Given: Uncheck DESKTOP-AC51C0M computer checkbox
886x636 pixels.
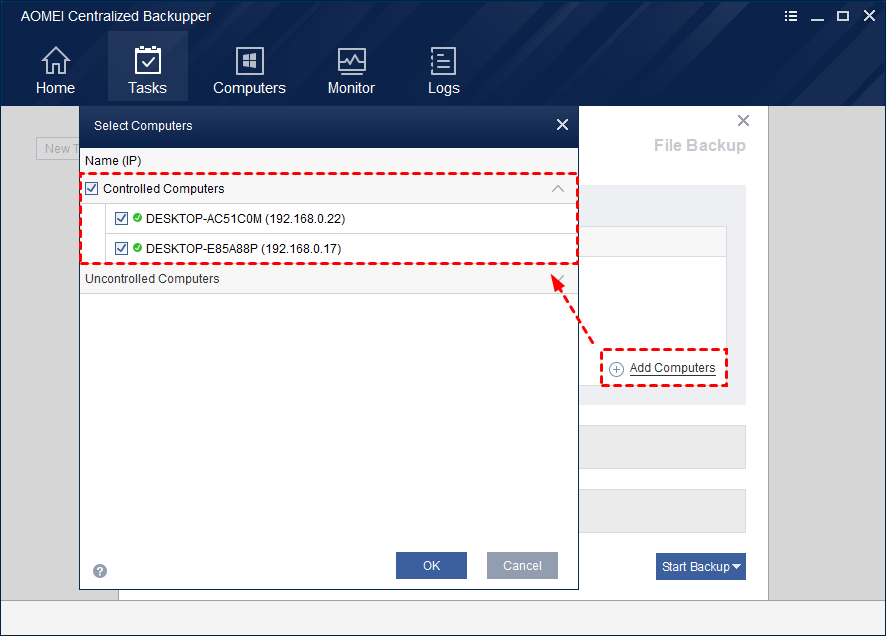Looking at the screenshot, I should click(x=121, y=219).
